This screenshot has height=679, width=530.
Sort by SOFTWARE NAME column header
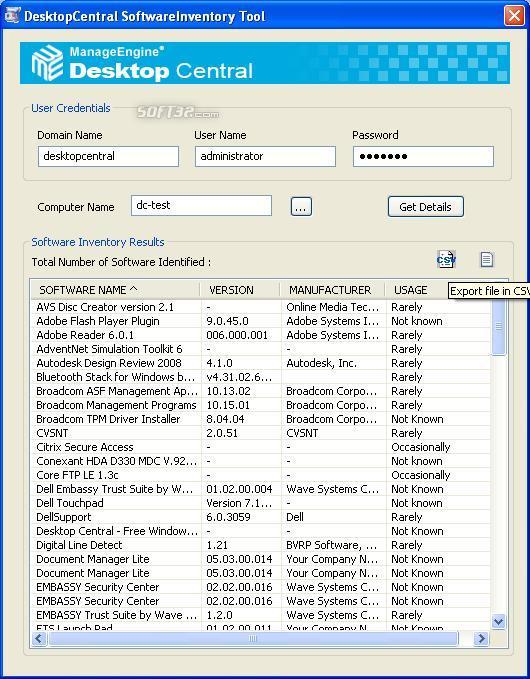click(115, 290)
